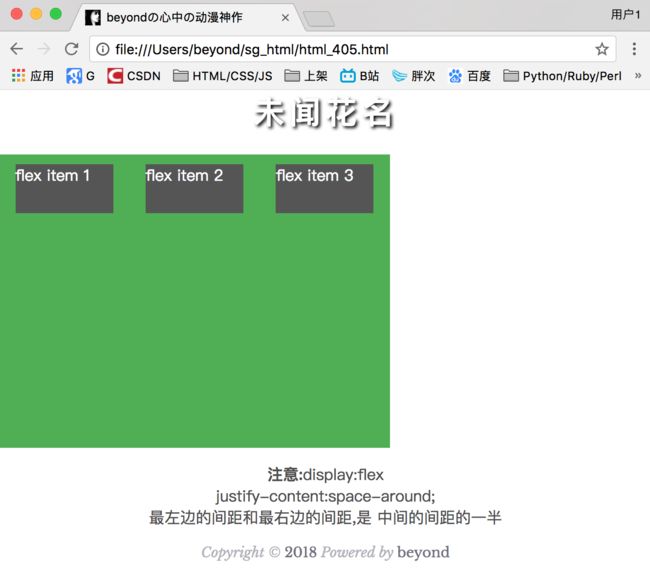Open the Chrome three-dot menu
Image resolution: width=650 pixels, height=571 pixels.
point(634,49)
